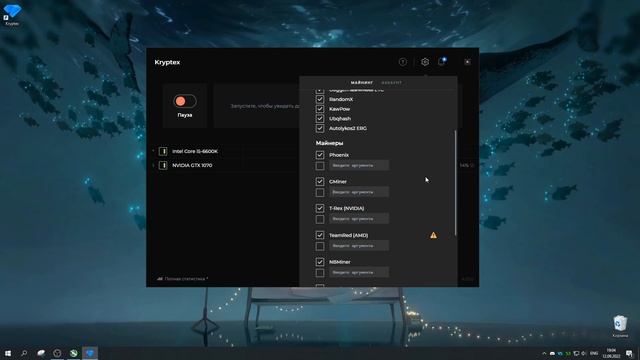
Task: Open the Windows Start menu
Action: tap(8, 353)
